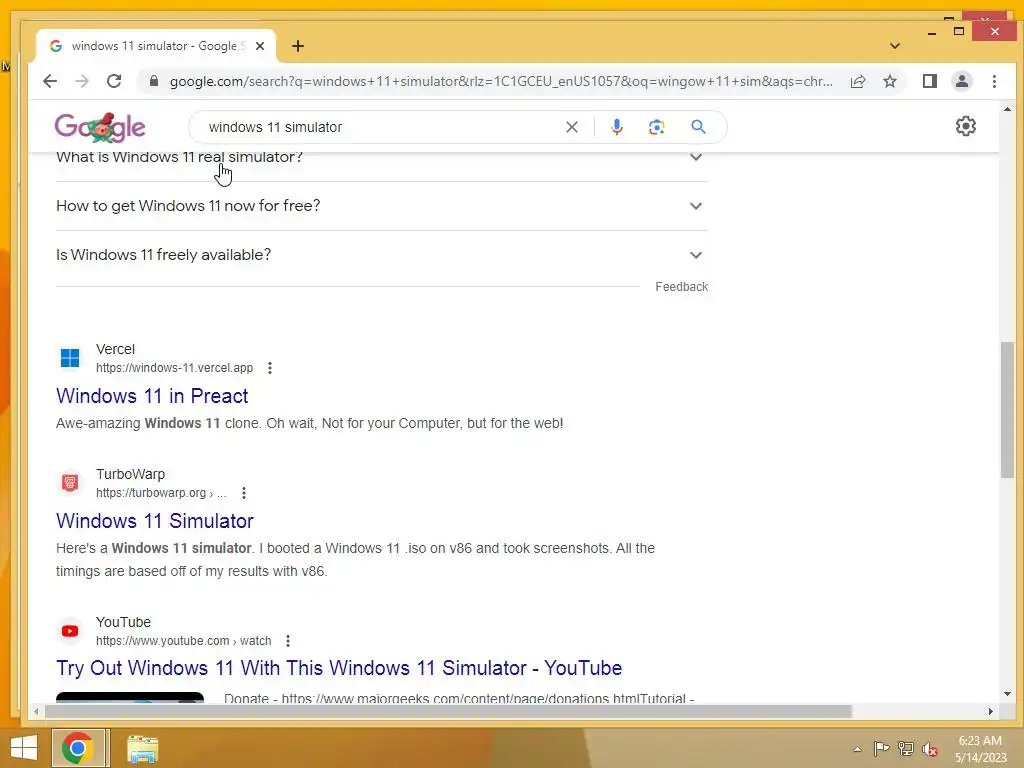Reload the current page
The height and width of the screenshot is (768, 1024).
[114, 81]
